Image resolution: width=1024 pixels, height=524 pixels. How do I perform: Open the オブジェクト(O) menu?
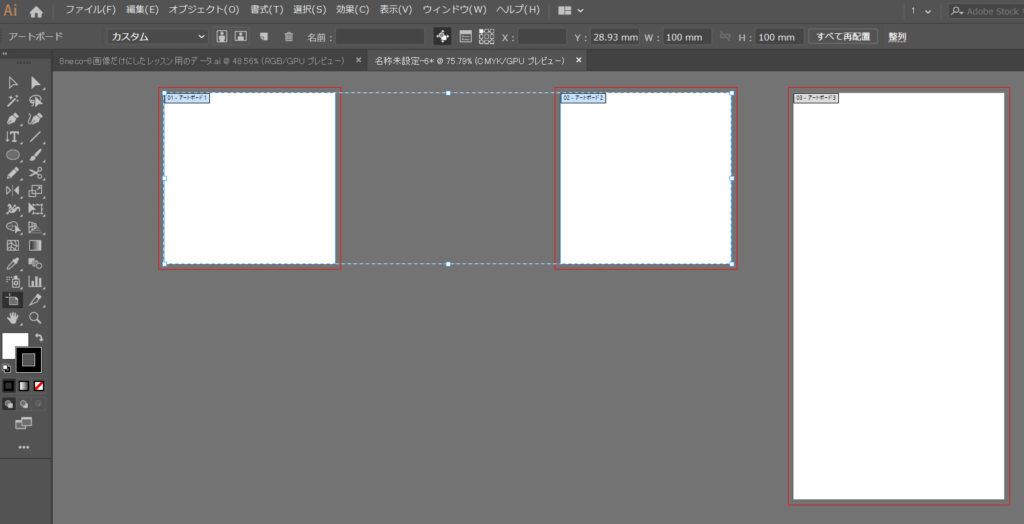click(x=204, y=10)
